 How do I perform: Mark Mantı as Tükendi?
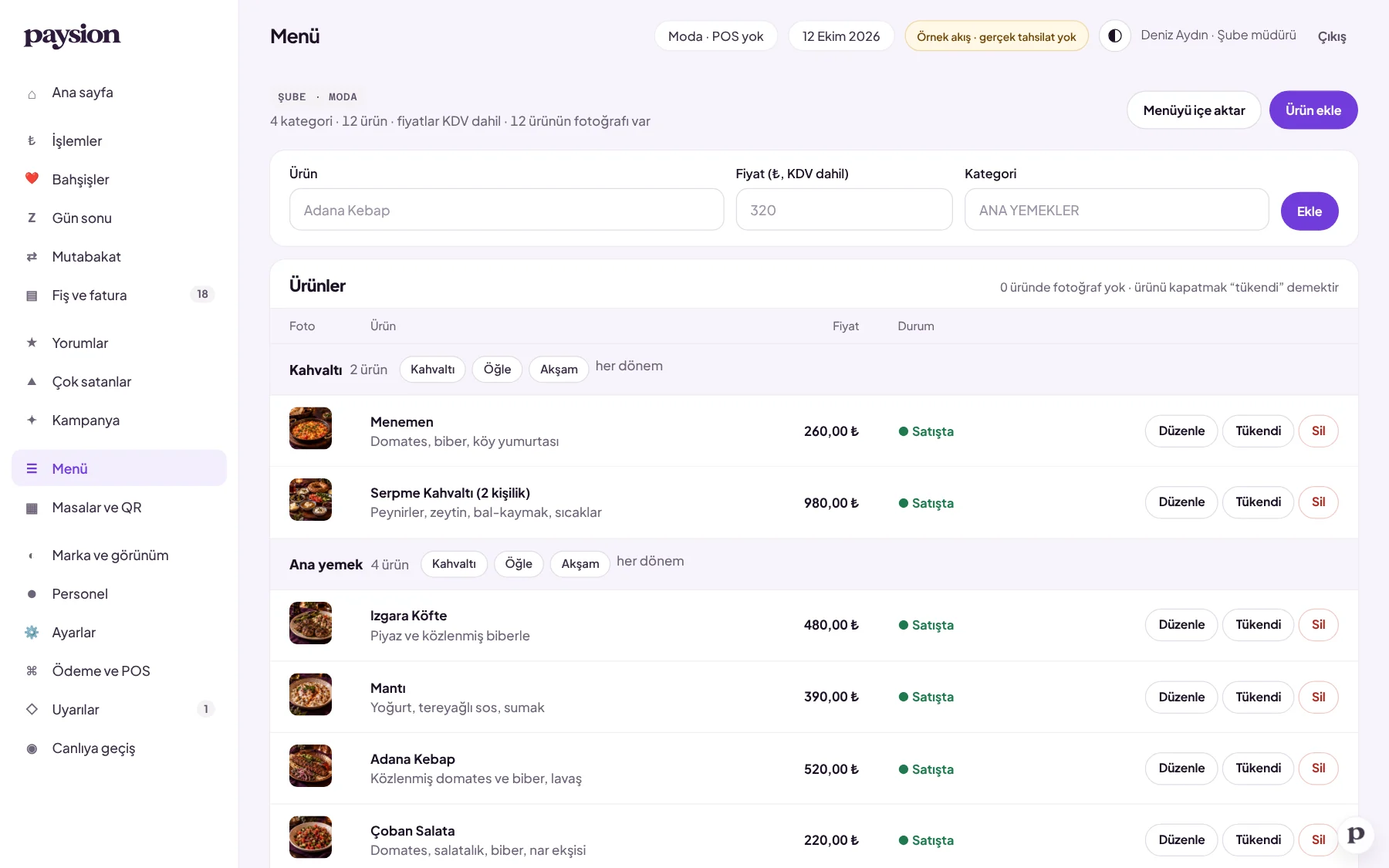click(1258, 697)
